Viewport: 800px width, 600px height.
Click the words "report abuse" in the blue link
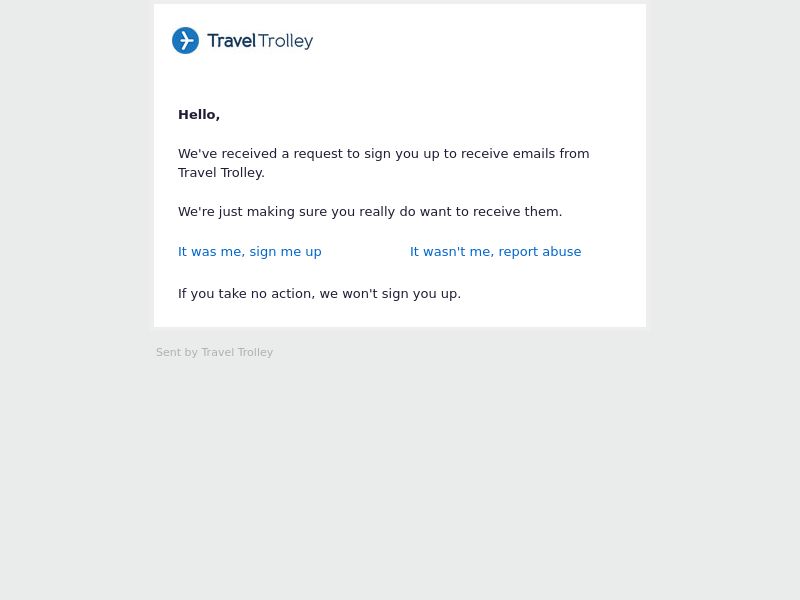(x=540, y=252)
